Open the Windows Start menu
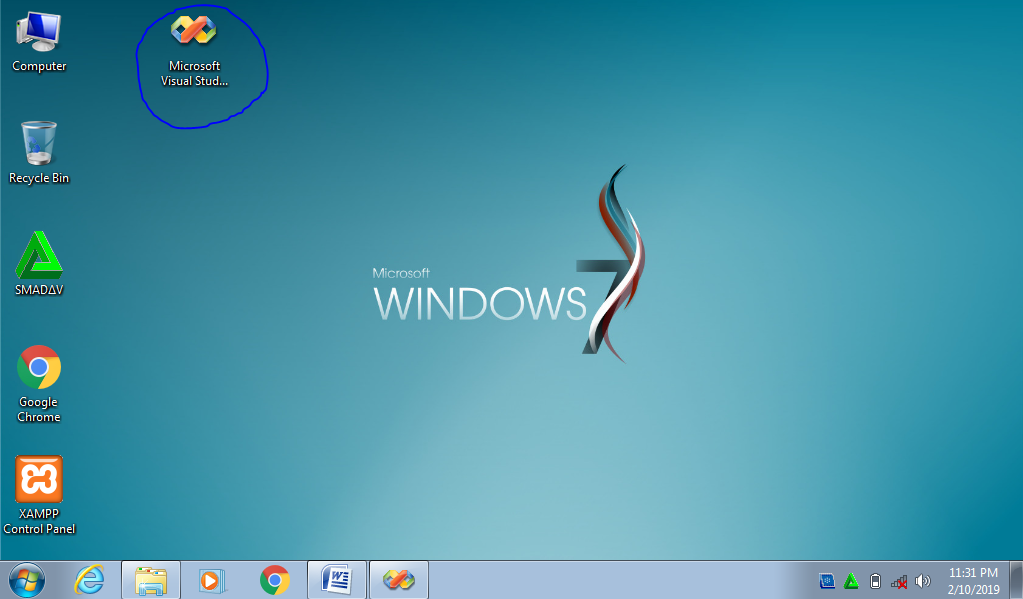 point(27,580)
